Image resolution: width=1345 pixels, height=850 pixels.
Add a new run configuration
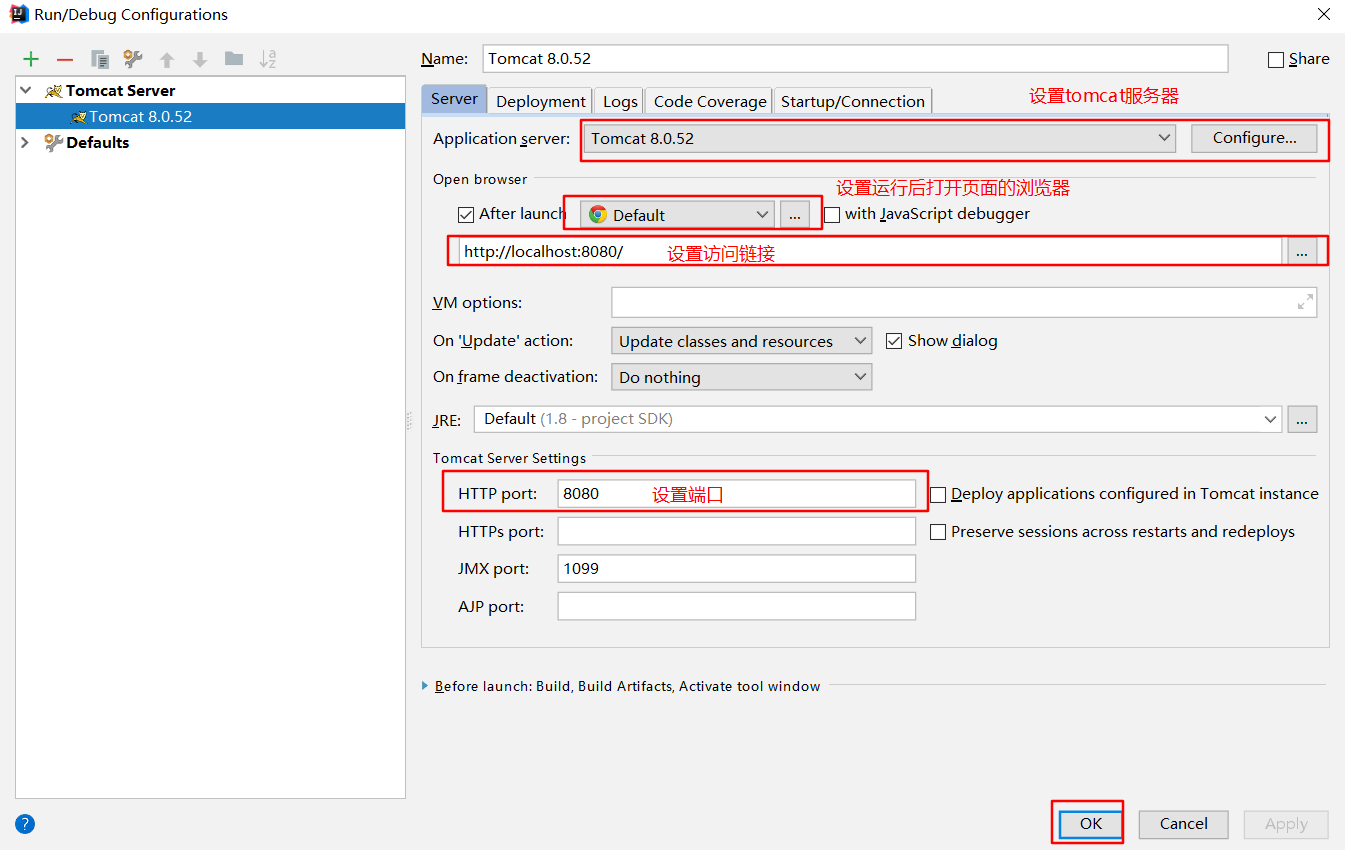pos(31,59)
